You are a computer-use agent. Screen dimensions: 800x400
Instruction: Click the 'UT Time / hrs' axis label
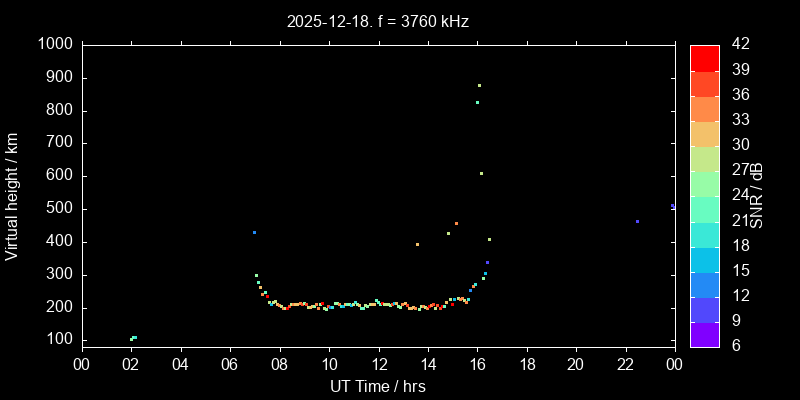(x=377, y=386)
